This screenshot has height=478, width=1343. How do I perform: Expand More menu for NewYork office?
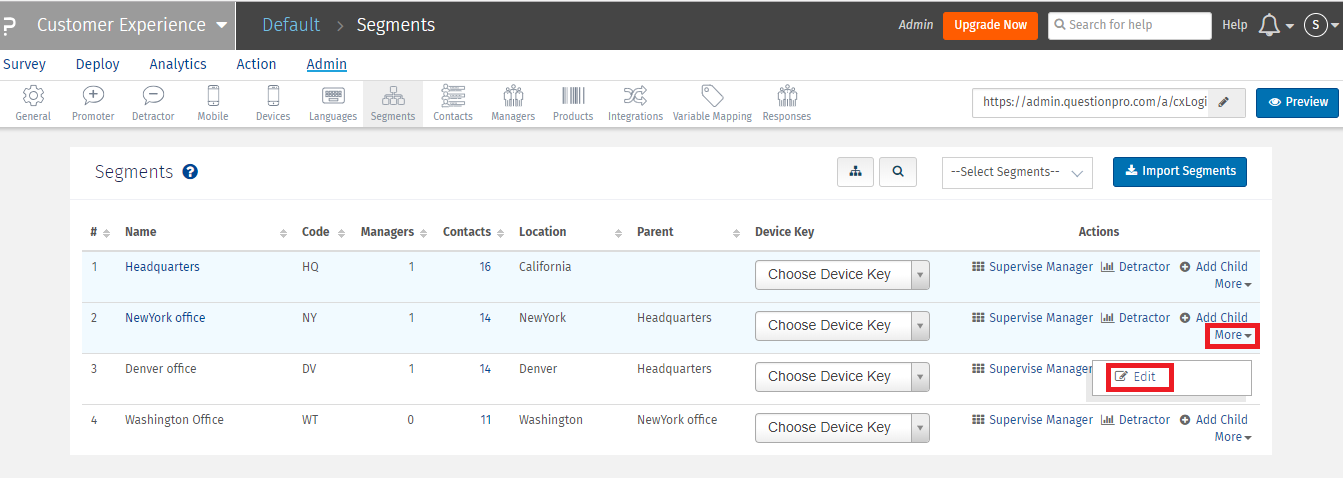(x=1232, y=336)
